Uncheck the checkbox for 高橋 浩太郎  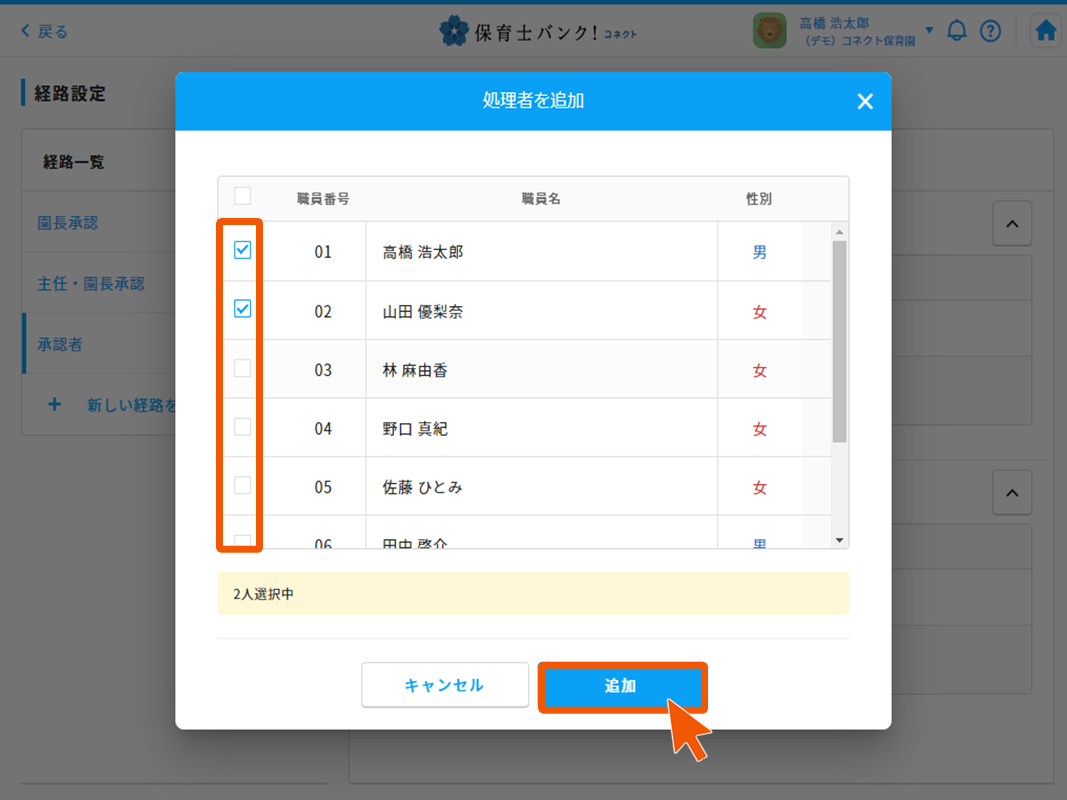tap(242, 251)
